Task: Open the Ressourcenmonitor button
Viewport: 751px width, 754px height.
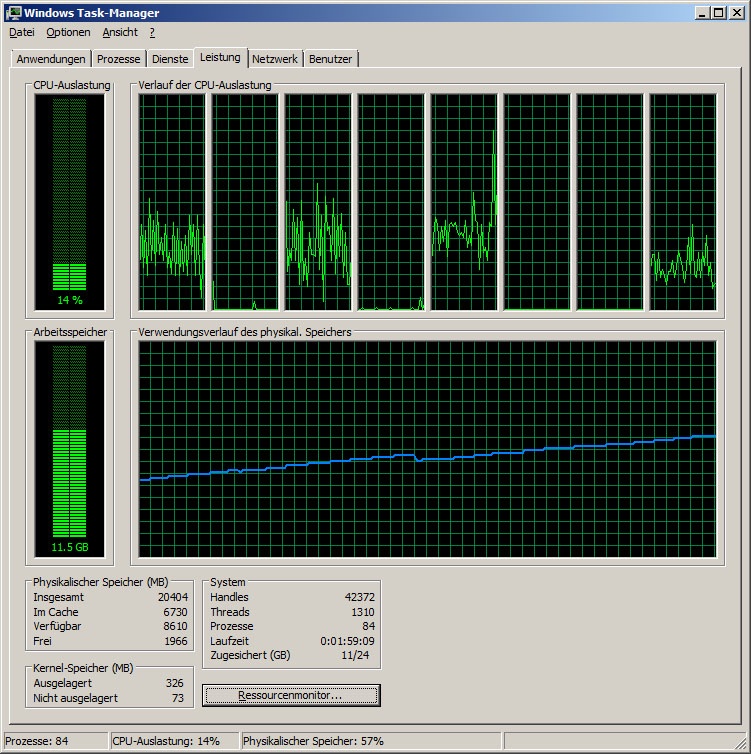Action: click(291, 695)
